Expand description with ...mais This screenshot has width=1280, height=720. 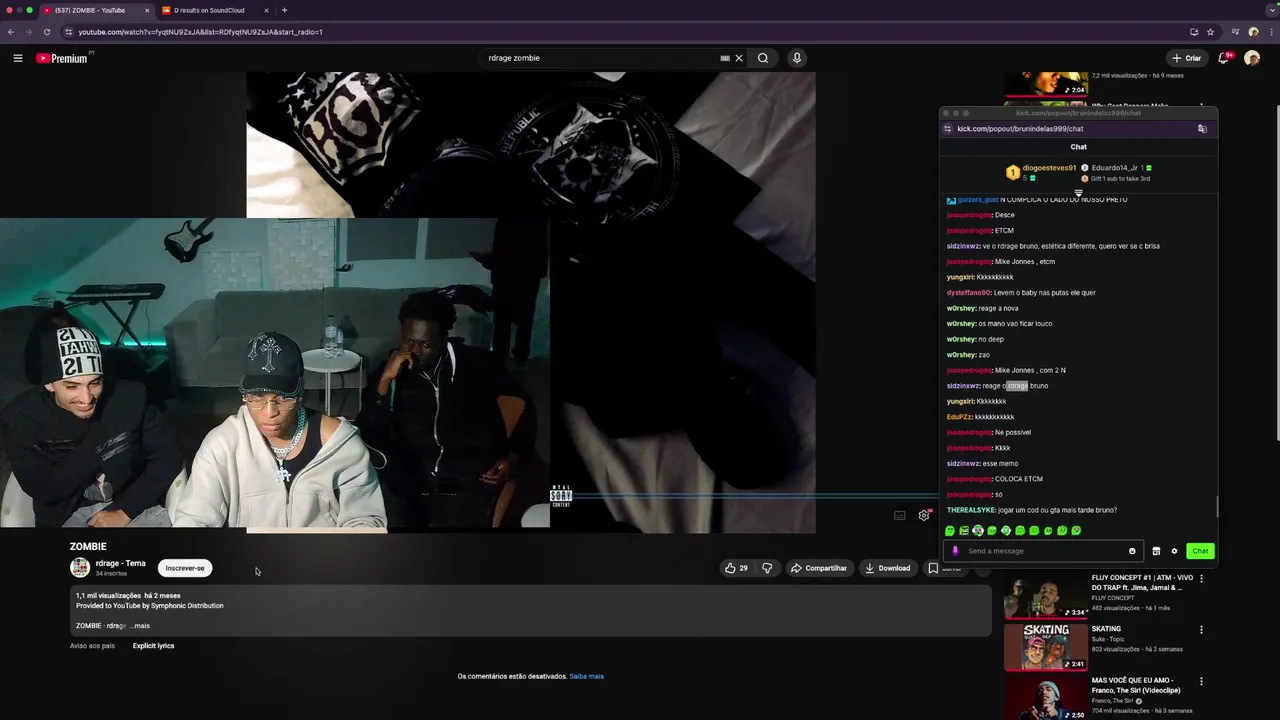pyautogui.click(x=141, y=626)
